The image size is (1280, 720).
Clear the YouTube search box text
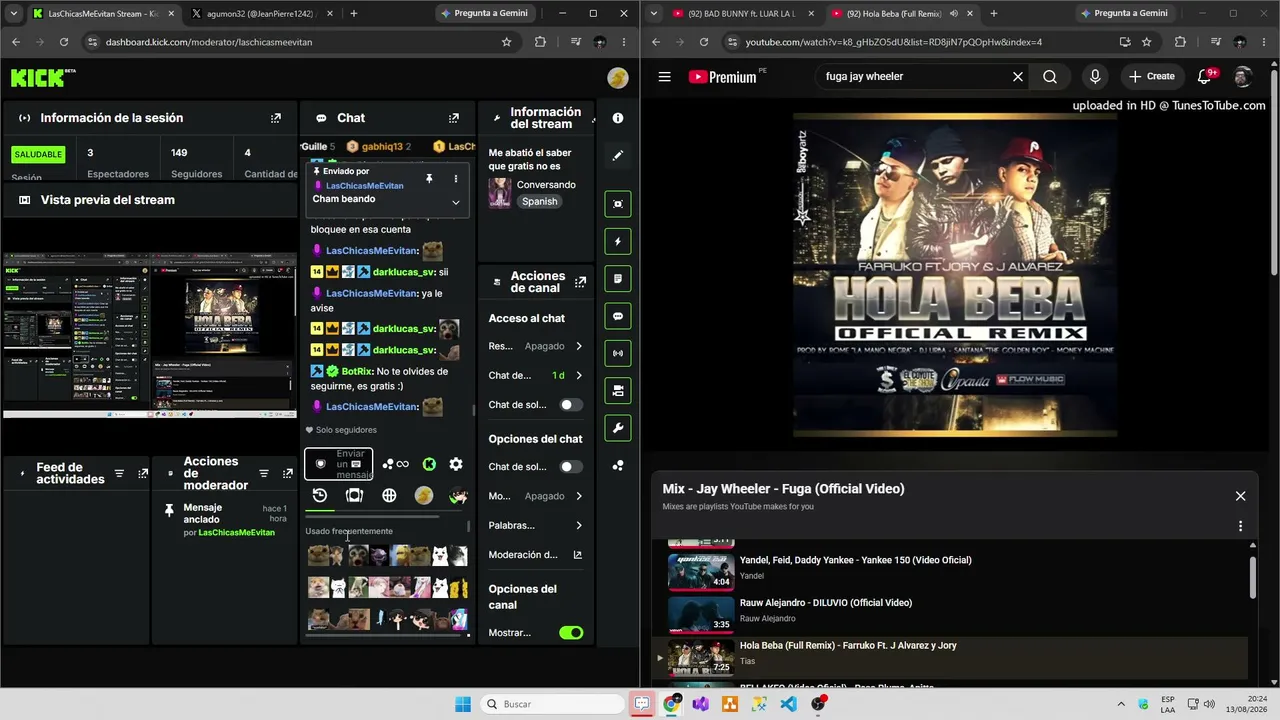click(1018, 77)
